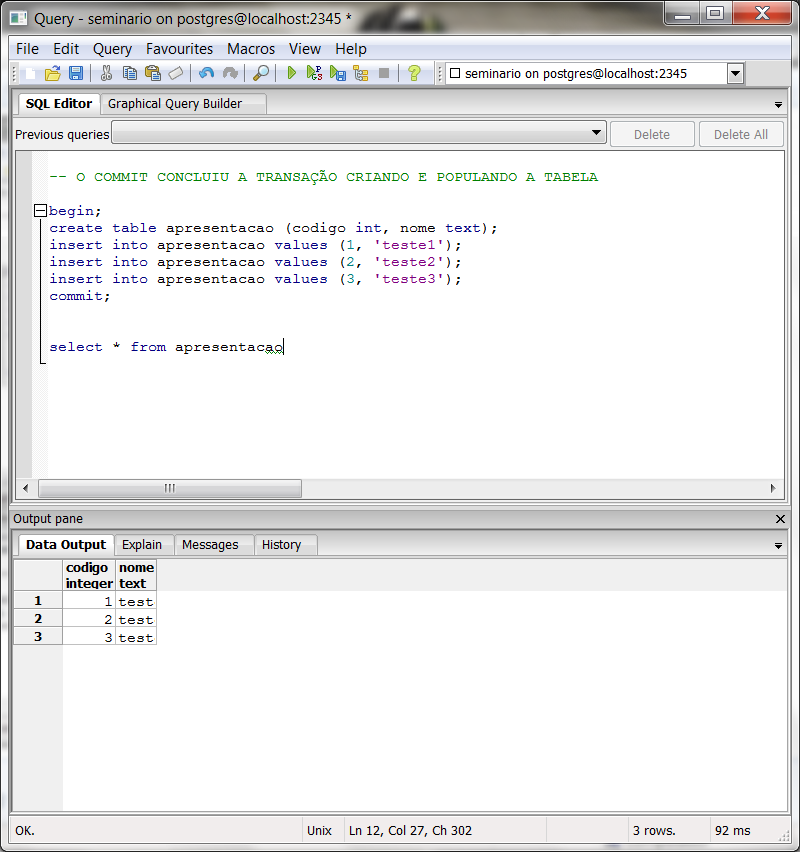Screen dimensions: 800x852
Task: Open the File menu
Action: (x=27, y=49)
